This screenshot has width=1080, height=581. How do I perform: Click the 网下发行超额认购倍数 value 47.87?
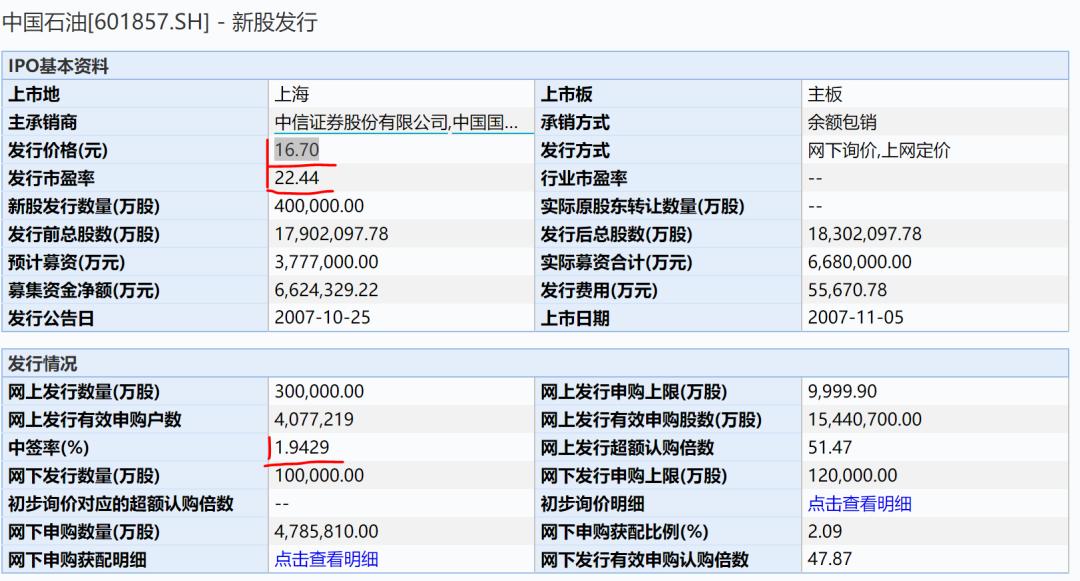click(825, 561)
